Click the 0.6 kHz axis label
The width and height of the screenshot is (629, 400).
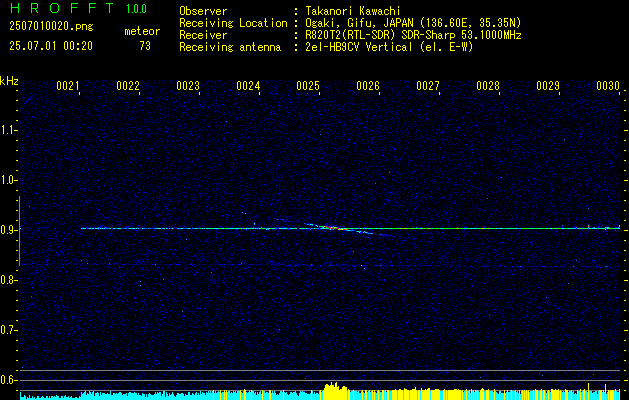pyautogui.click(x=7, y=380)
